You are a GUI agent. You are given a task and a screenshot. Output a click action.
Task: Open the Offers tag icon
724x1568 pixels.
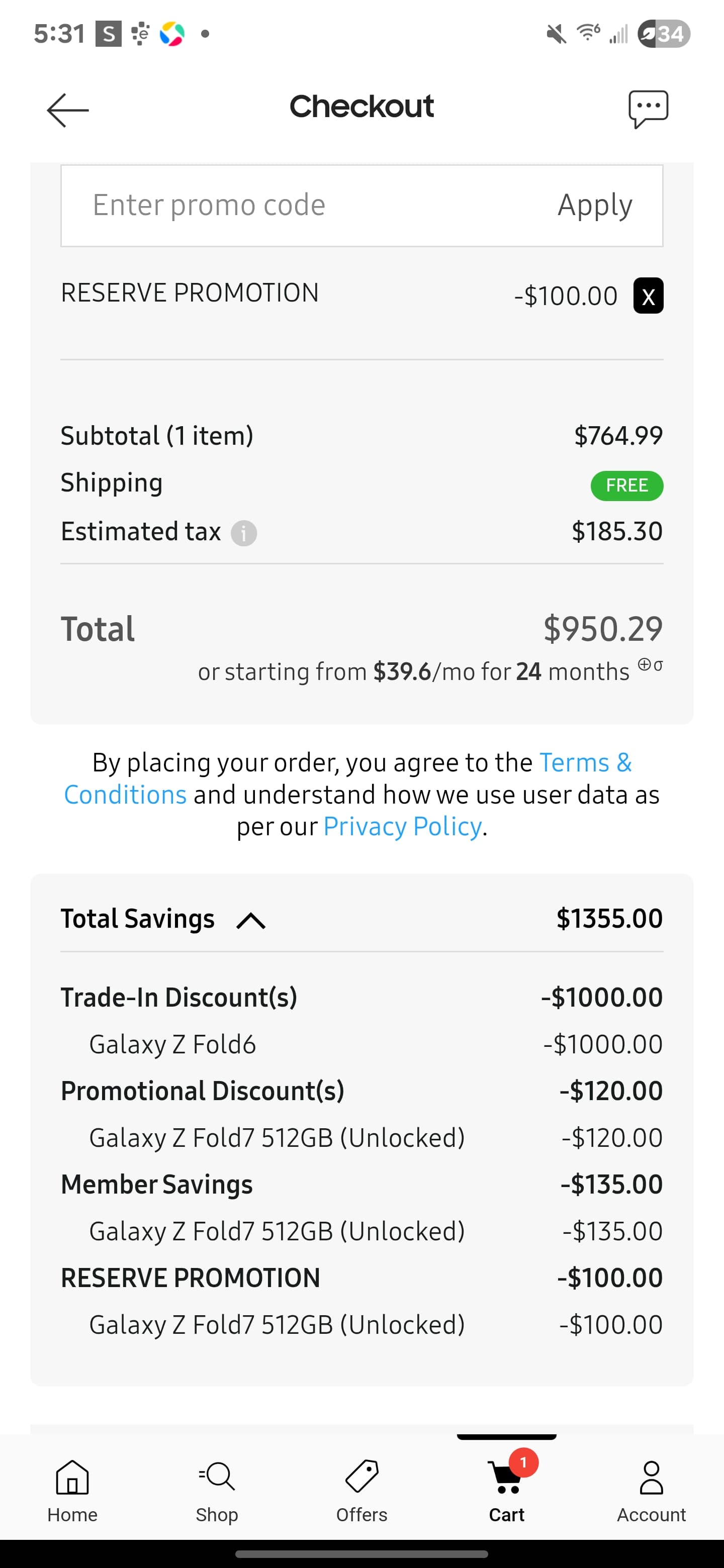click(361, 1476)
